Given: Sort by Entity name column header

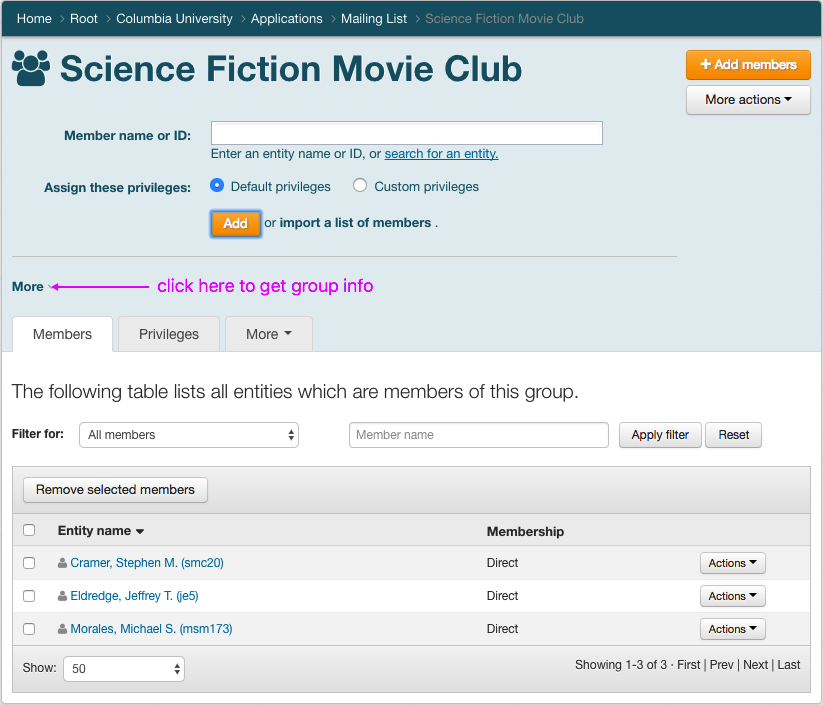Looking at the screenshot, I should (100, 531).
